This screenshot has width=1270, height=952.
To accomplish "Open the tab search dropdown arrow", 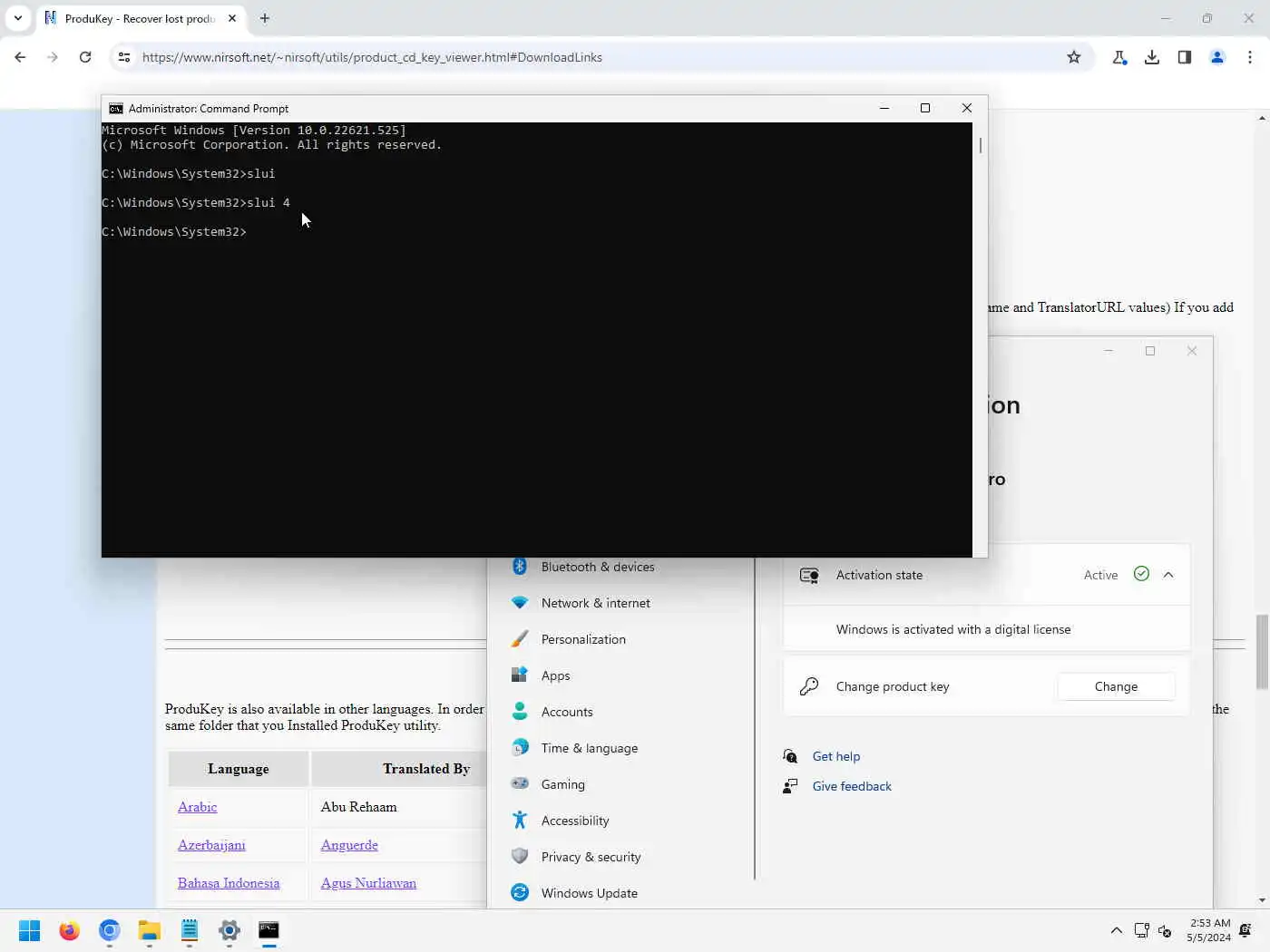I will pyautogui.click(x=18, y=18).
